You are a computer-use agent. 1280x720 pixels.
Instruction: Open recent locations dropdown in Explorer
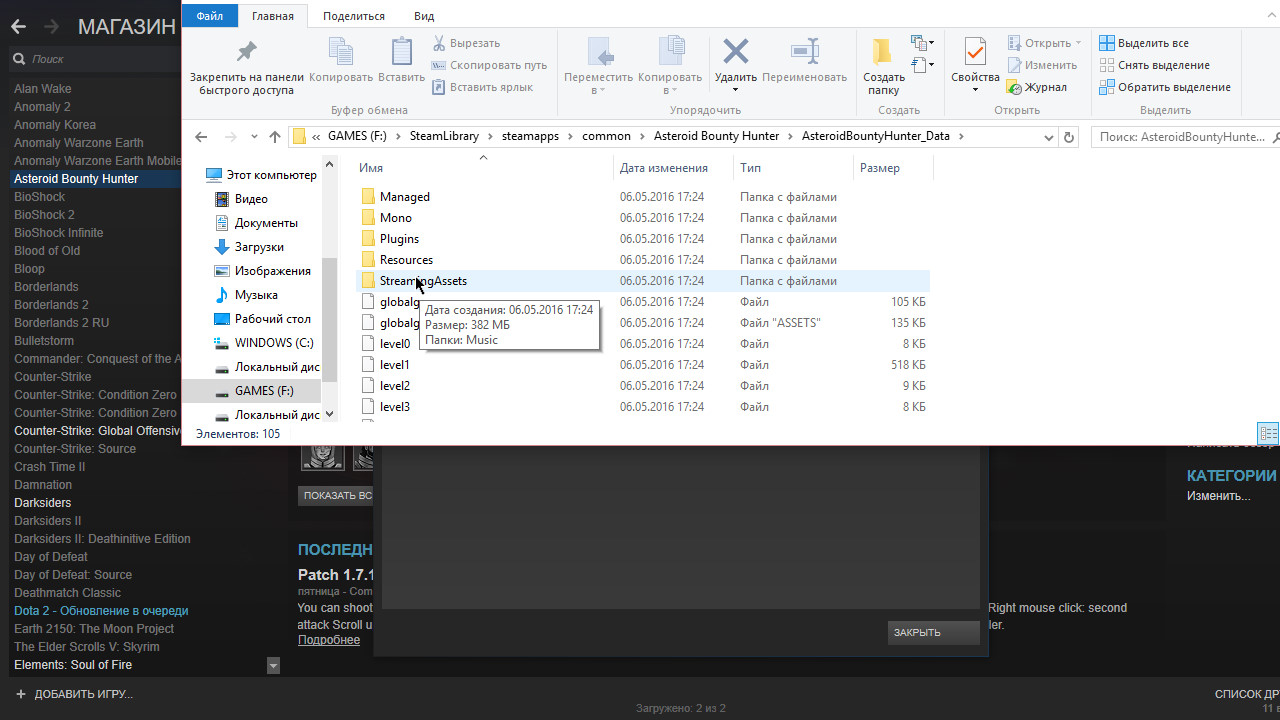pyautogui.click(x=253, y=137)
